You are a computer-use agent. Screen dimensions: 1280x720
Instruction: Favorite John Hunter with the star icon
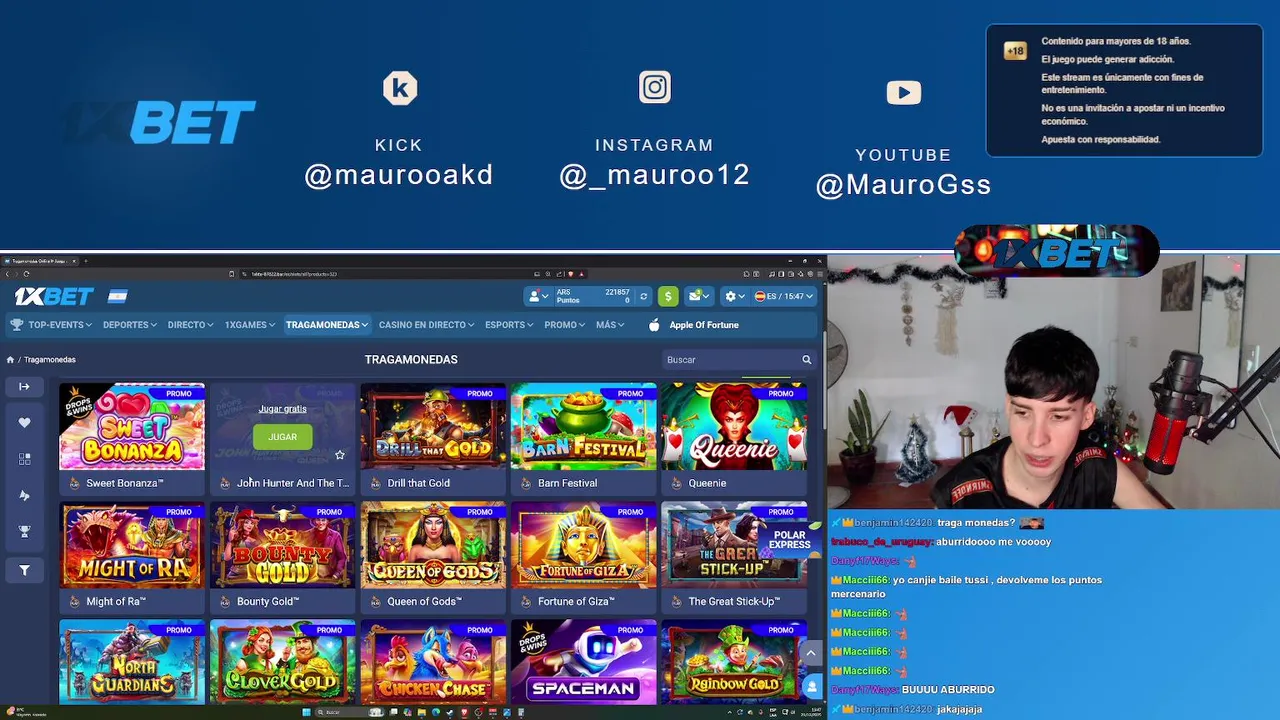340,455
